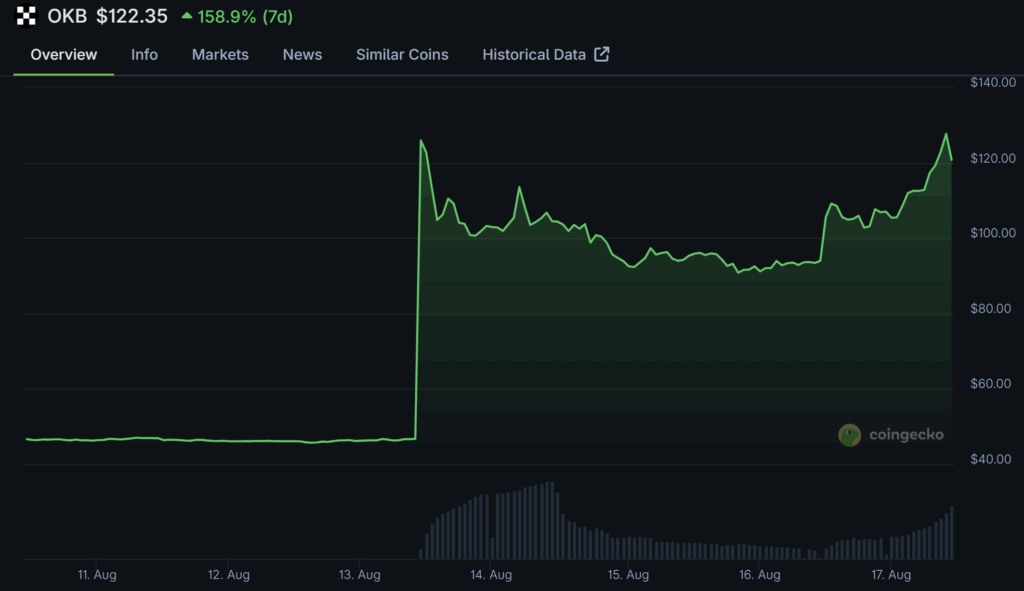Click the 15. Aug date label

coord(628,575)
